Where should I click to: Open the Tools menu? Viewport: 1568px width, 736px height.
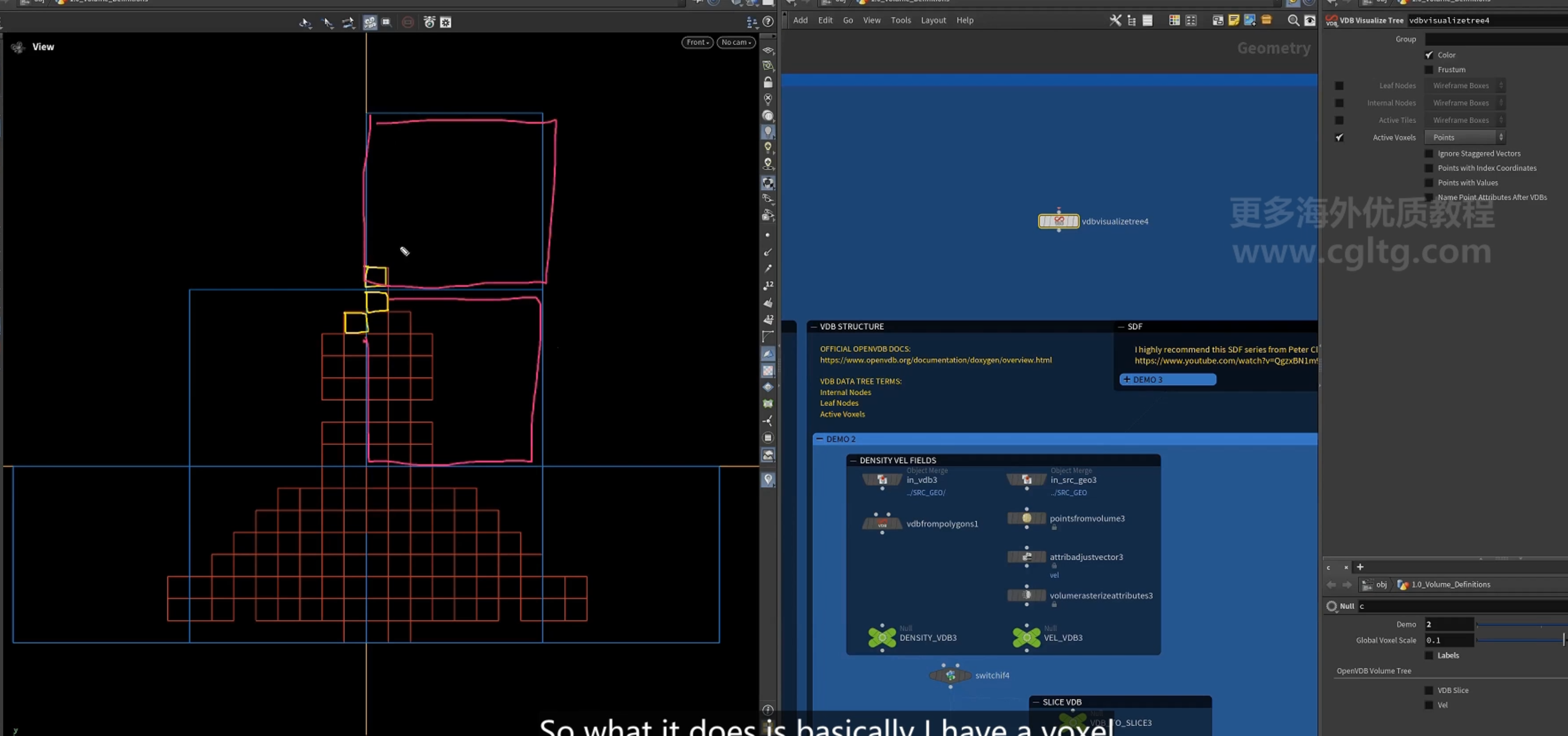pyautogui.click(x=900, y=20)
